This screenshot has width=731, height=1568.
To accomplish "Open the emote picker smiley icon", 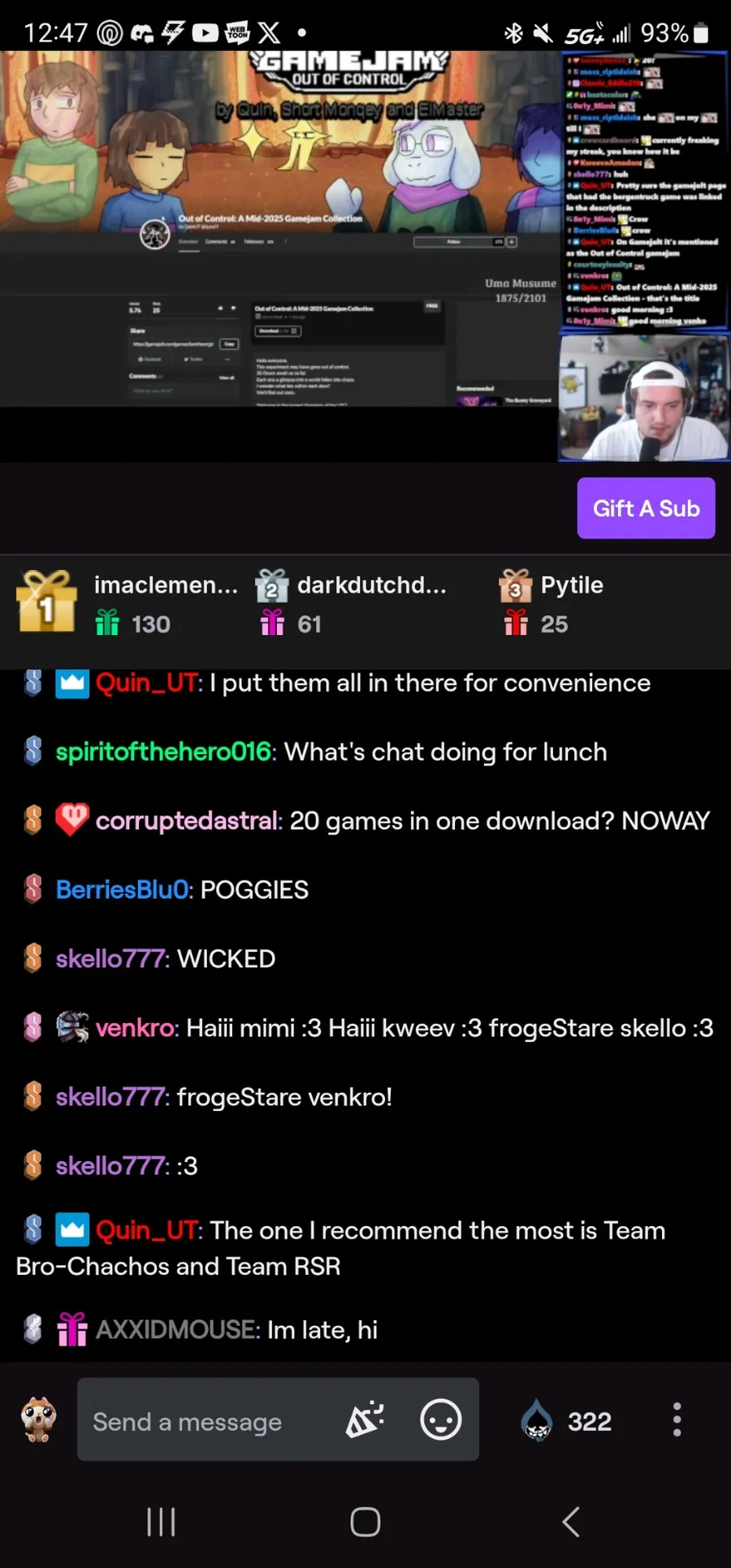I will (441, 1420).
